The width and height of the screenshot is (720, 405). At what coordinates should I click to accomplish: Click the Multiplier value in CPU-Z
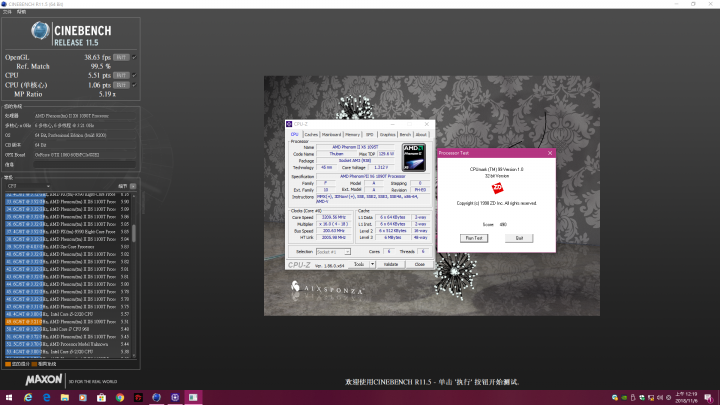coord(334,224)
